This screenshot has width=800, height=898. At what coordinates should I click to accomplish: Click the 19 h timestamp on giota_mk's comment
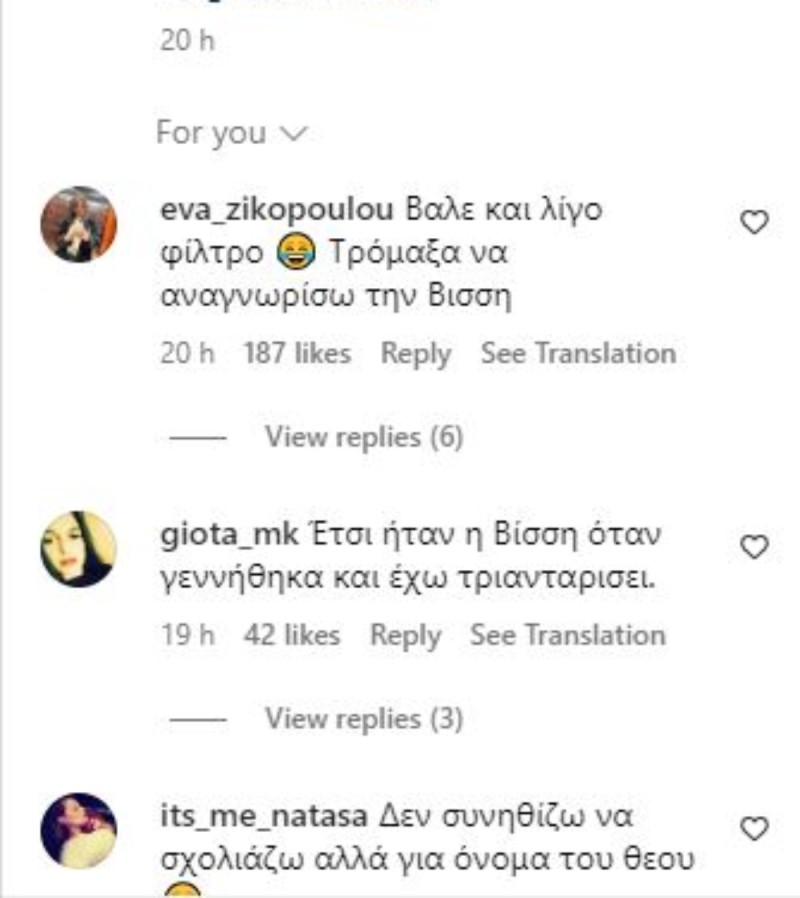[x=187, y=635]
